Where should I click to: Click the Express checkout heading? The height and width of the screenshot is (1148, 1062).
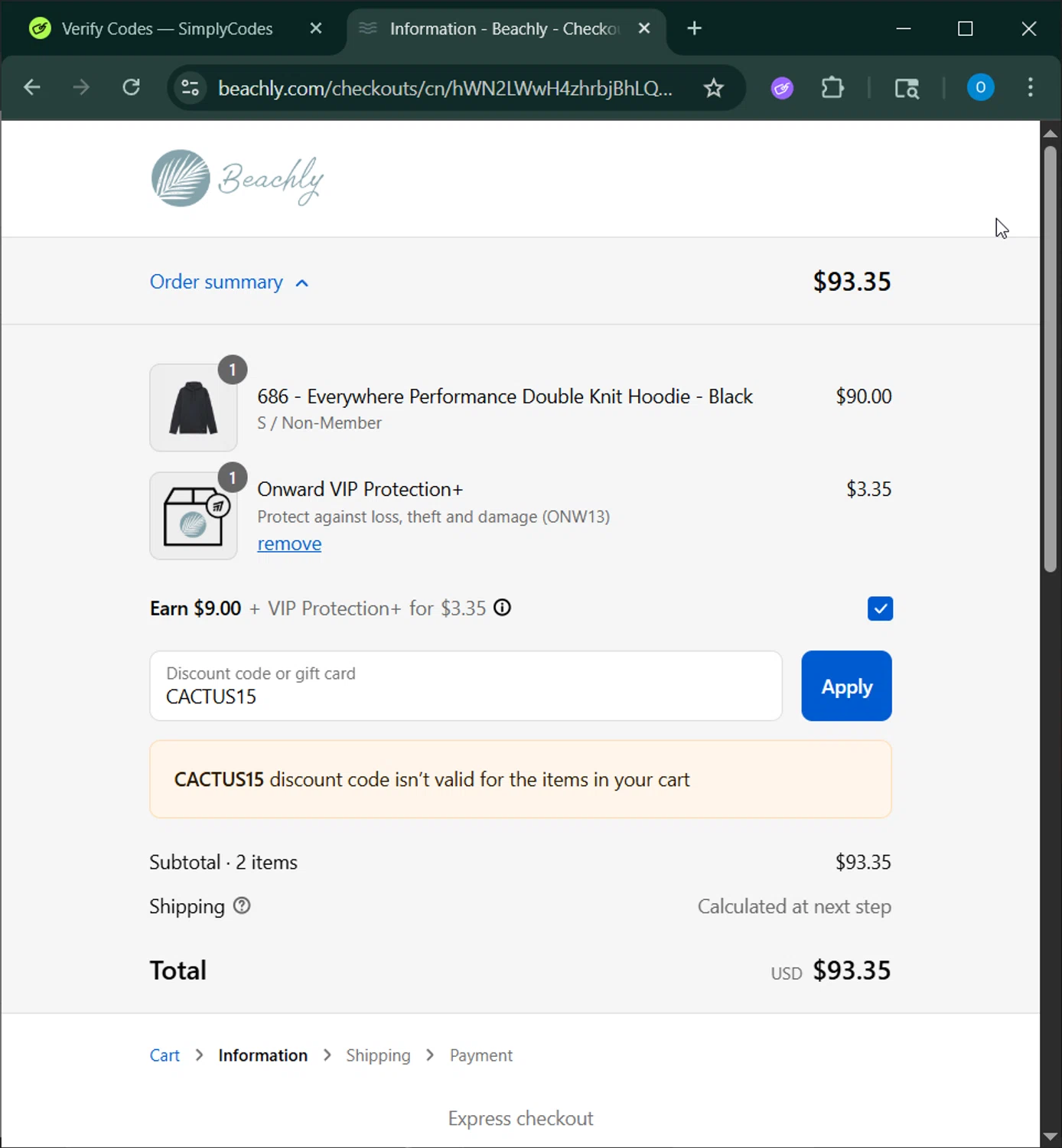point(520,1118)
